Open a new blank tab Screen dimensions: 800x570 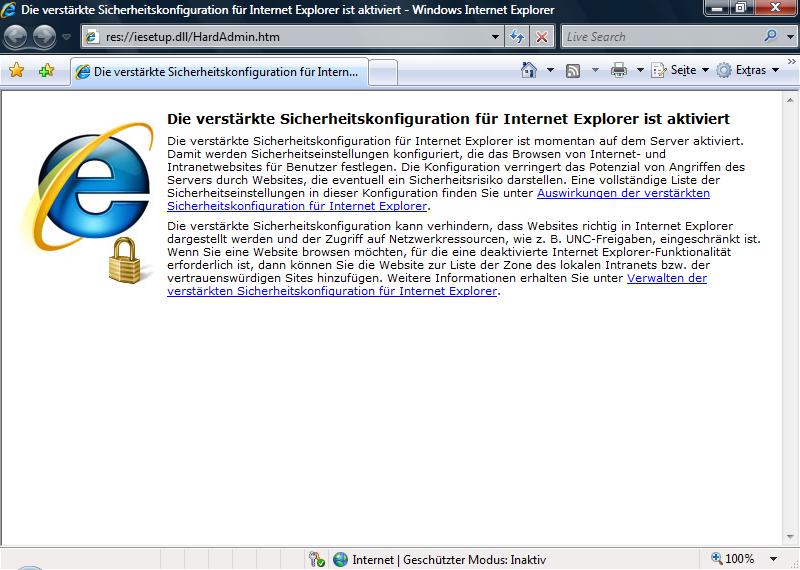click(x=383, y=72)
